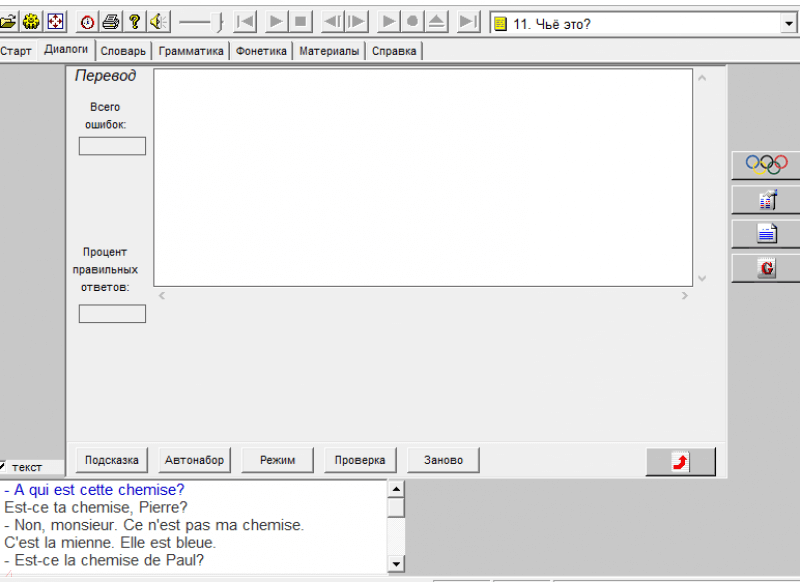Click the red letter G button
The image size is (800, 582).
766,268
